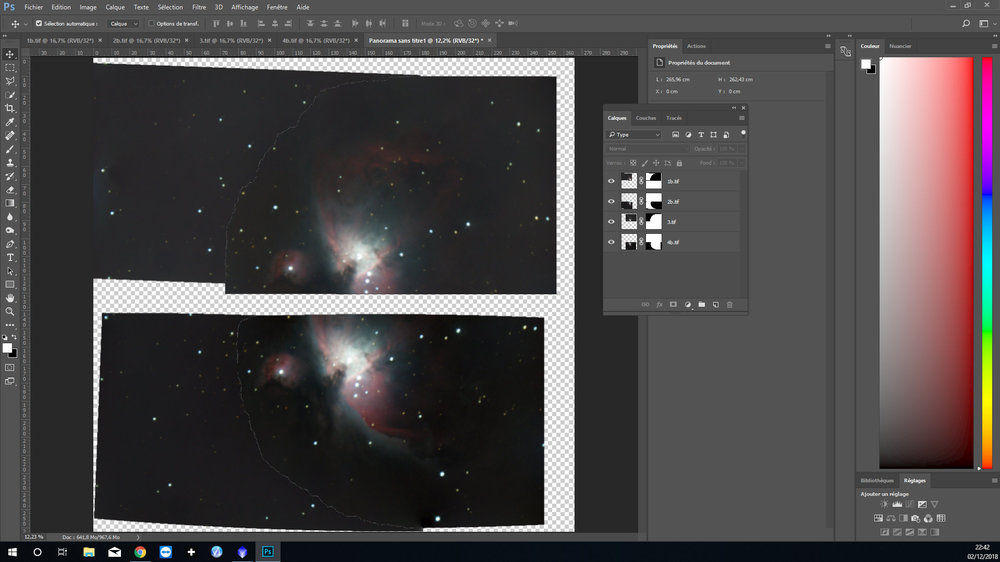Switch to the Bibliothèques tab

click(x=877, y=480)
